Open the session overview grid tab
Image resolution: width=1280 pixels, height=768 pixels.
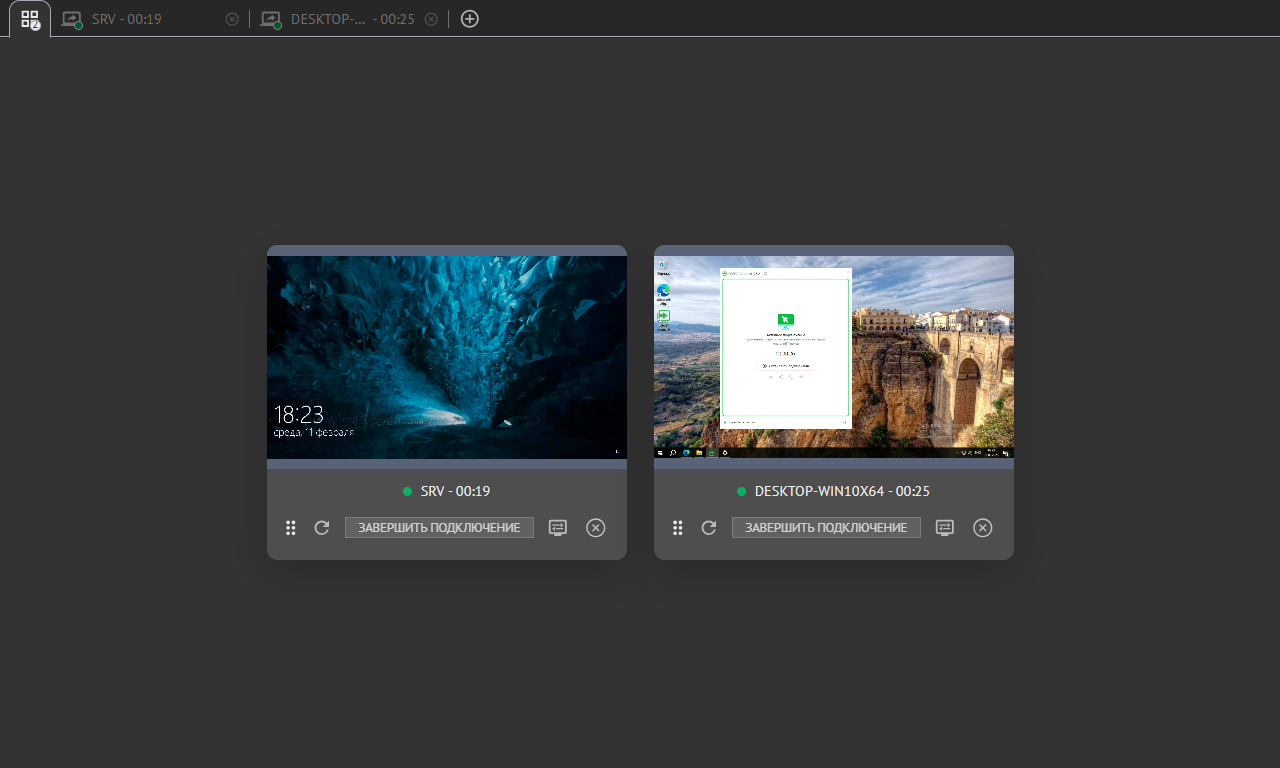click(x=30, y=19)
